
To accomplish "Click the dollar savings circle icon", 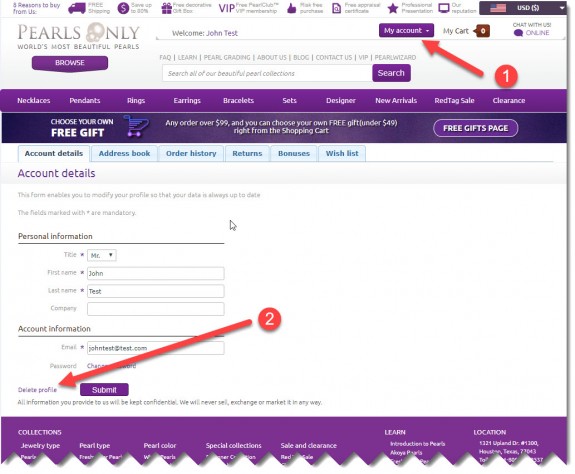I will [123, 8].
